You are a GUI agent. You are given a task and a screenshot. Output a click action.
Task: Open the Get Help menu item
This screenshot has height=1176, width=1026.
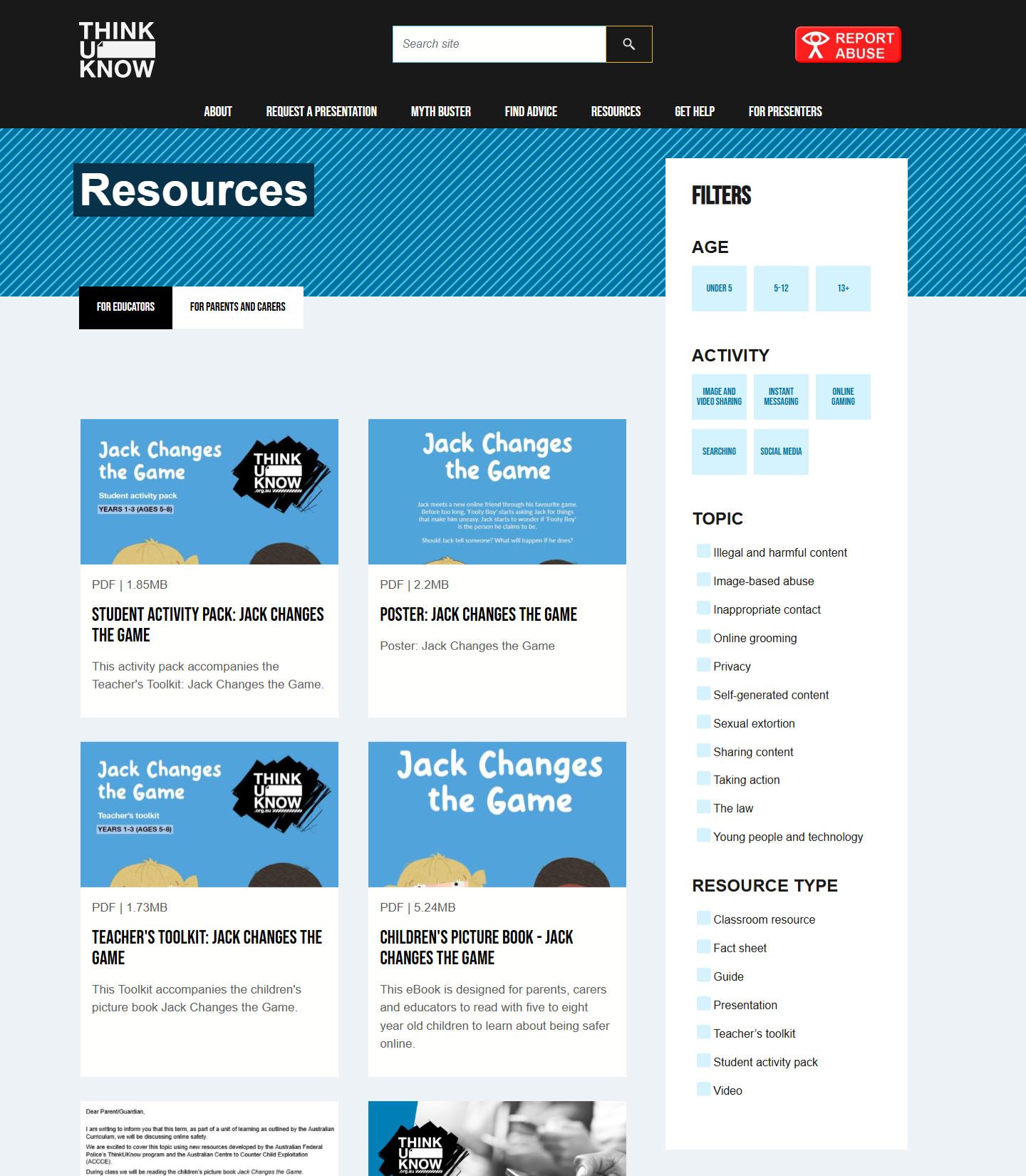pos(695,111)
